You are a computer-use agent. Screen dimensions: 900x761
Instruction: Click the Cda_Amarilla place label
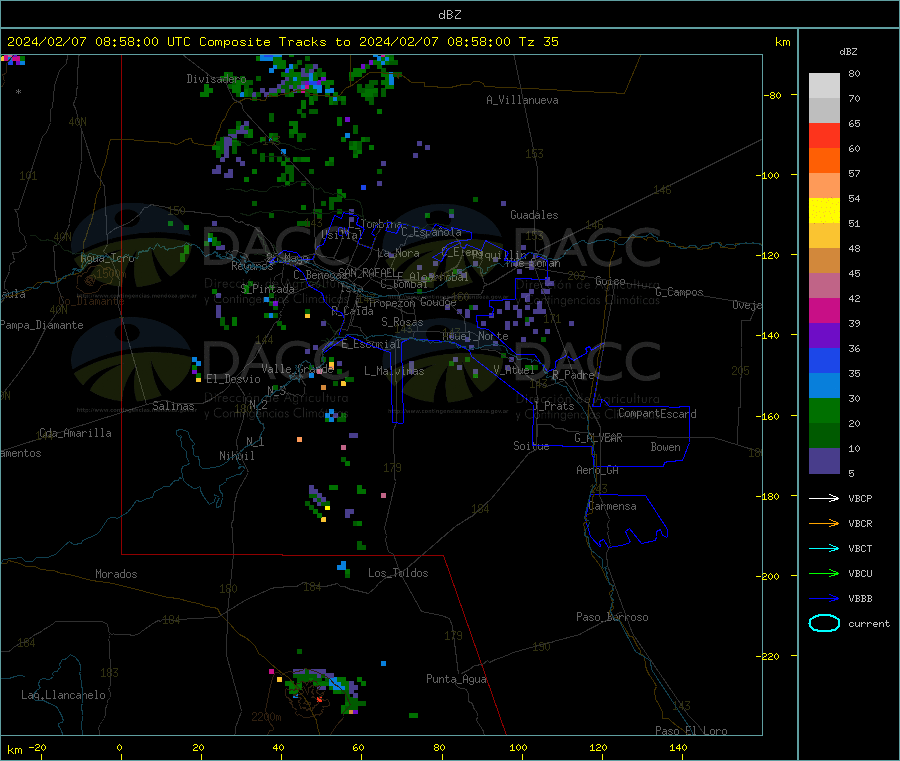click(75, 433)
